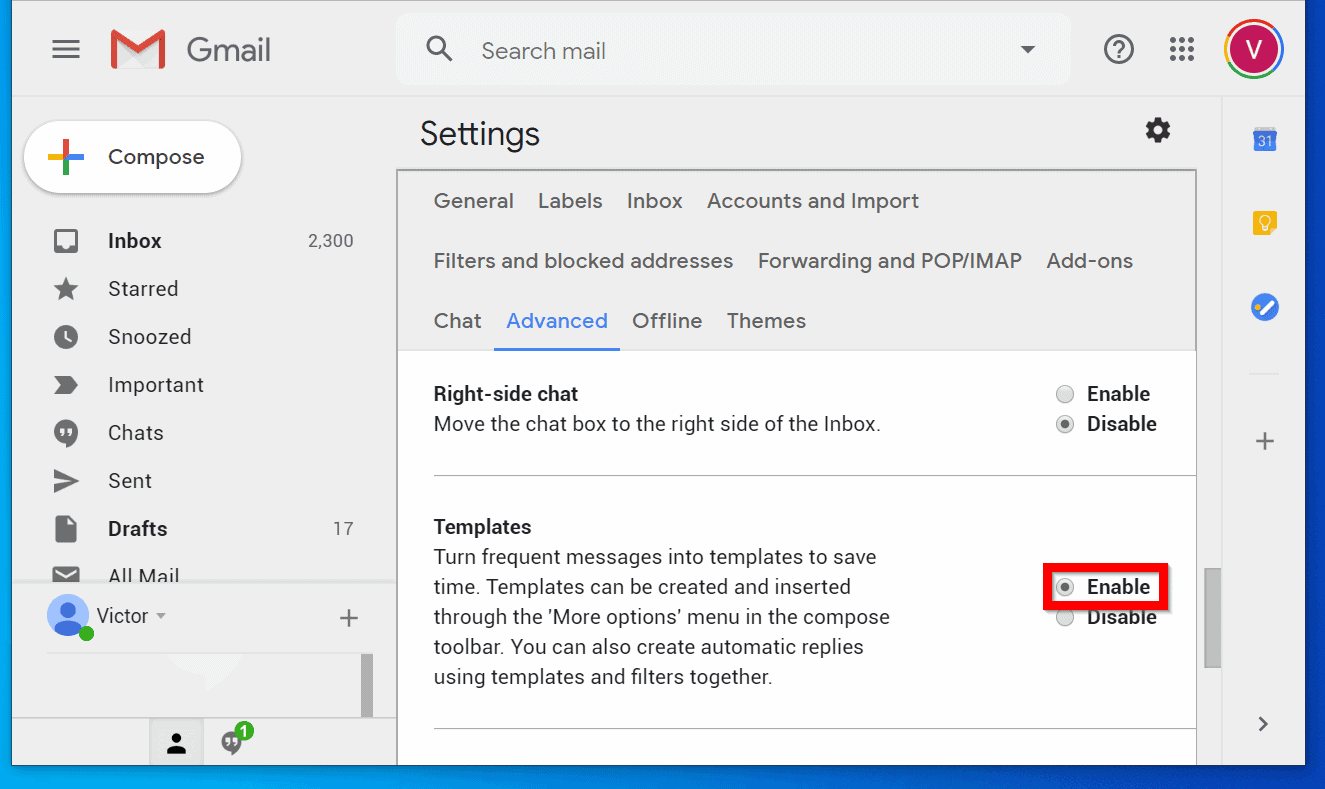Open Accounts and Import tab
The height and width of the screenshot is (789, 1325).
[813, 201]
